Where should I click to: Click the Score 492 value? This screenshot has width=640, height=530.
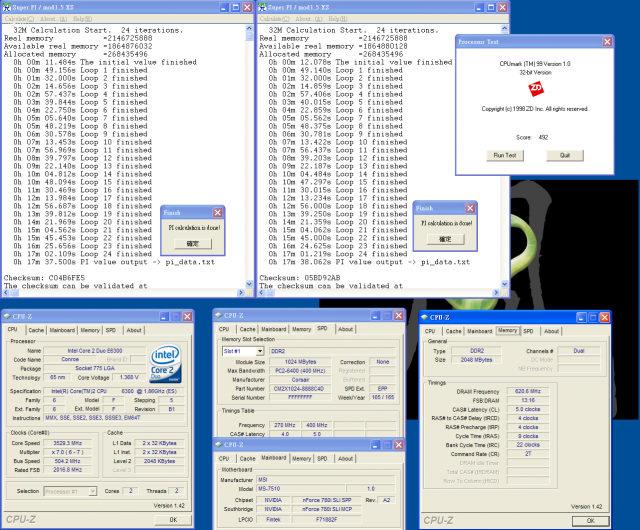tap(543, 137)
